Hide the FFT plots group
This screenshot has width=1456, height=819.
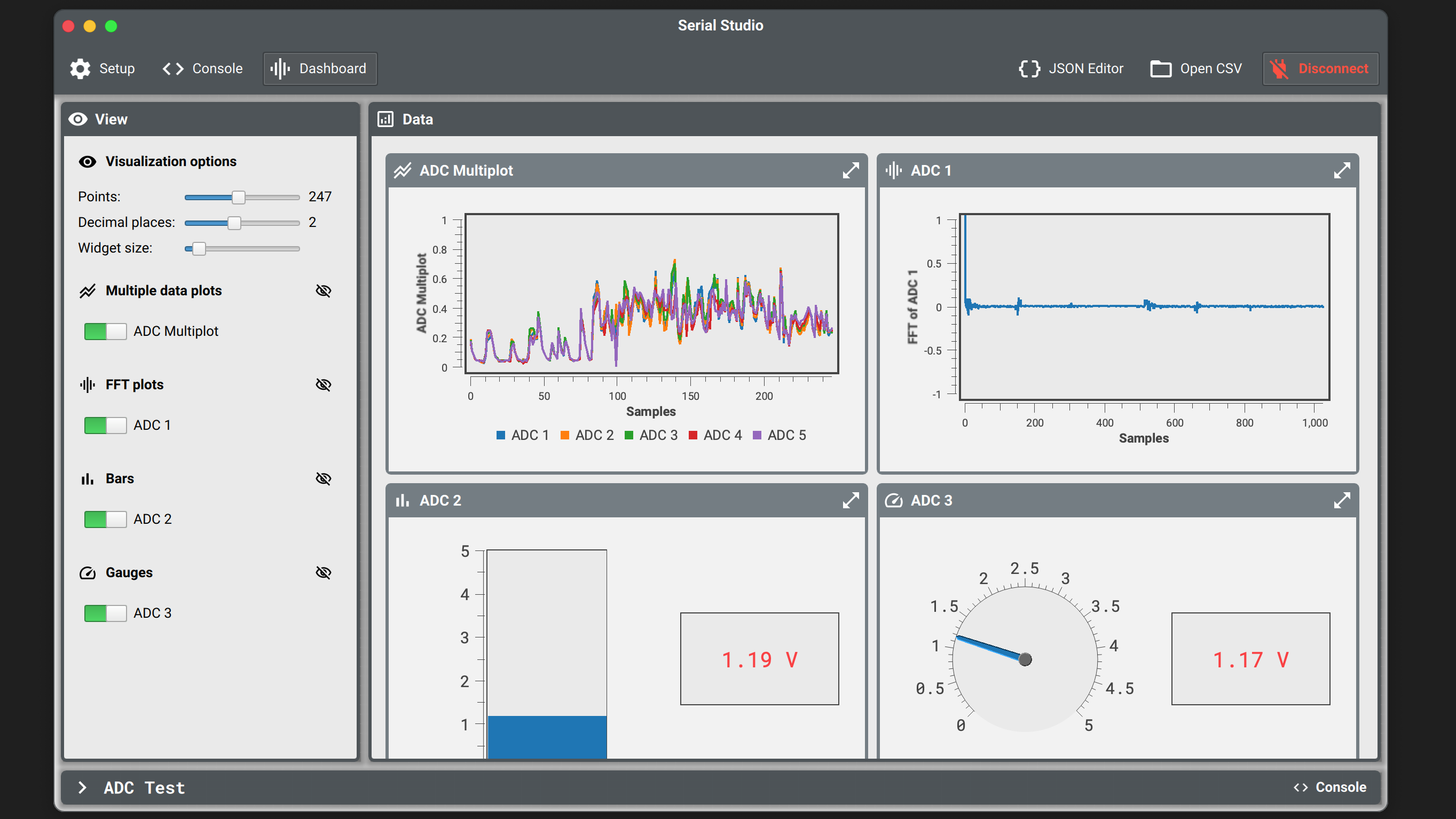324,384
